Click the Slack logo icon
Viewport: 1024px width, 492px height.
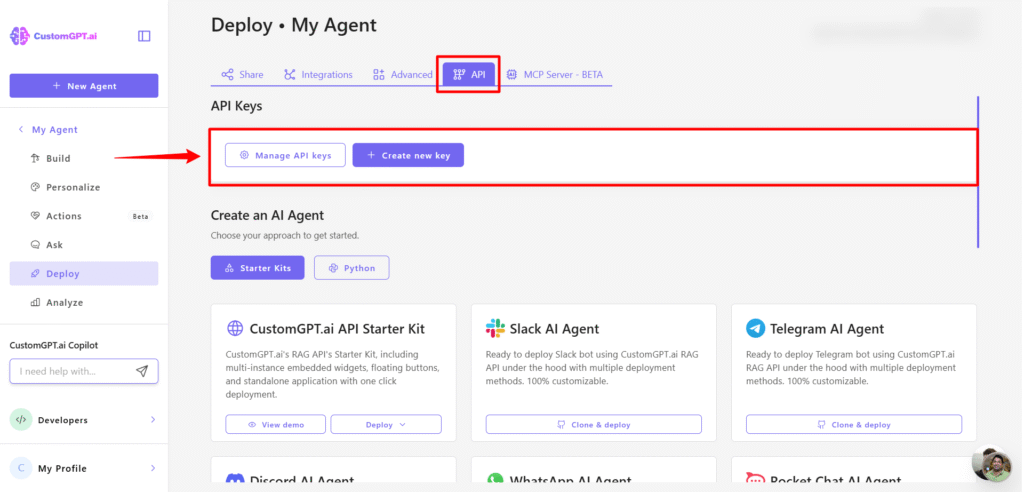coord(496,328)
